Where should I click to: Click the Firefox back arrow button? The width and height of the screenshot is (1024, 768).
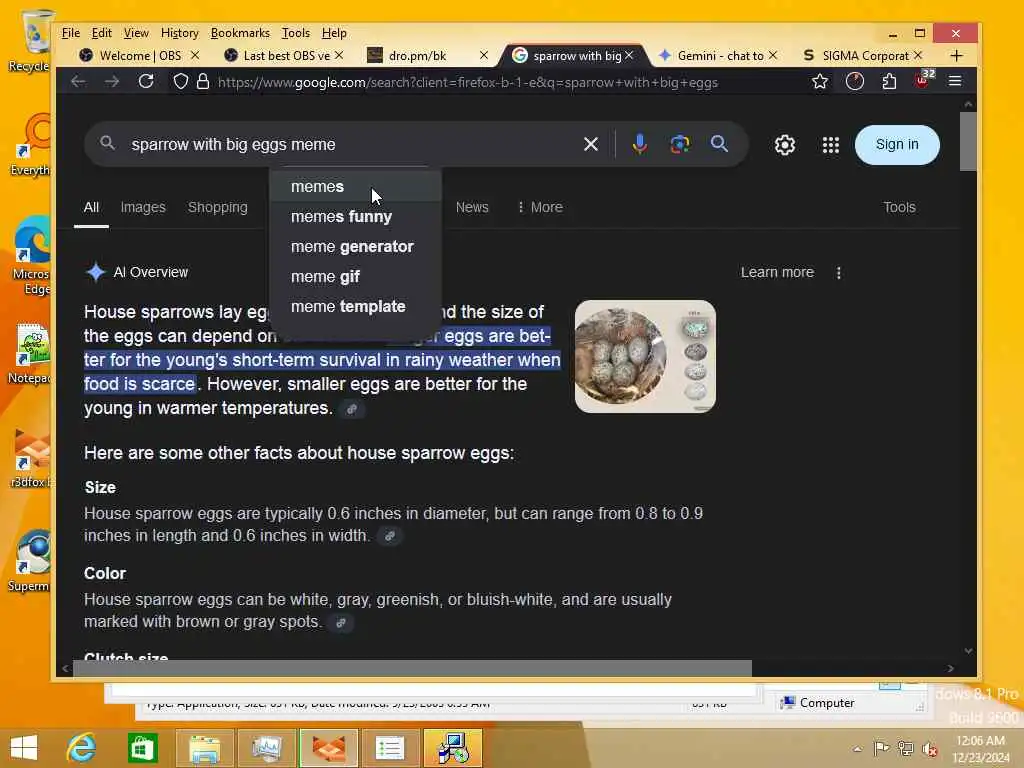[78, 82]
